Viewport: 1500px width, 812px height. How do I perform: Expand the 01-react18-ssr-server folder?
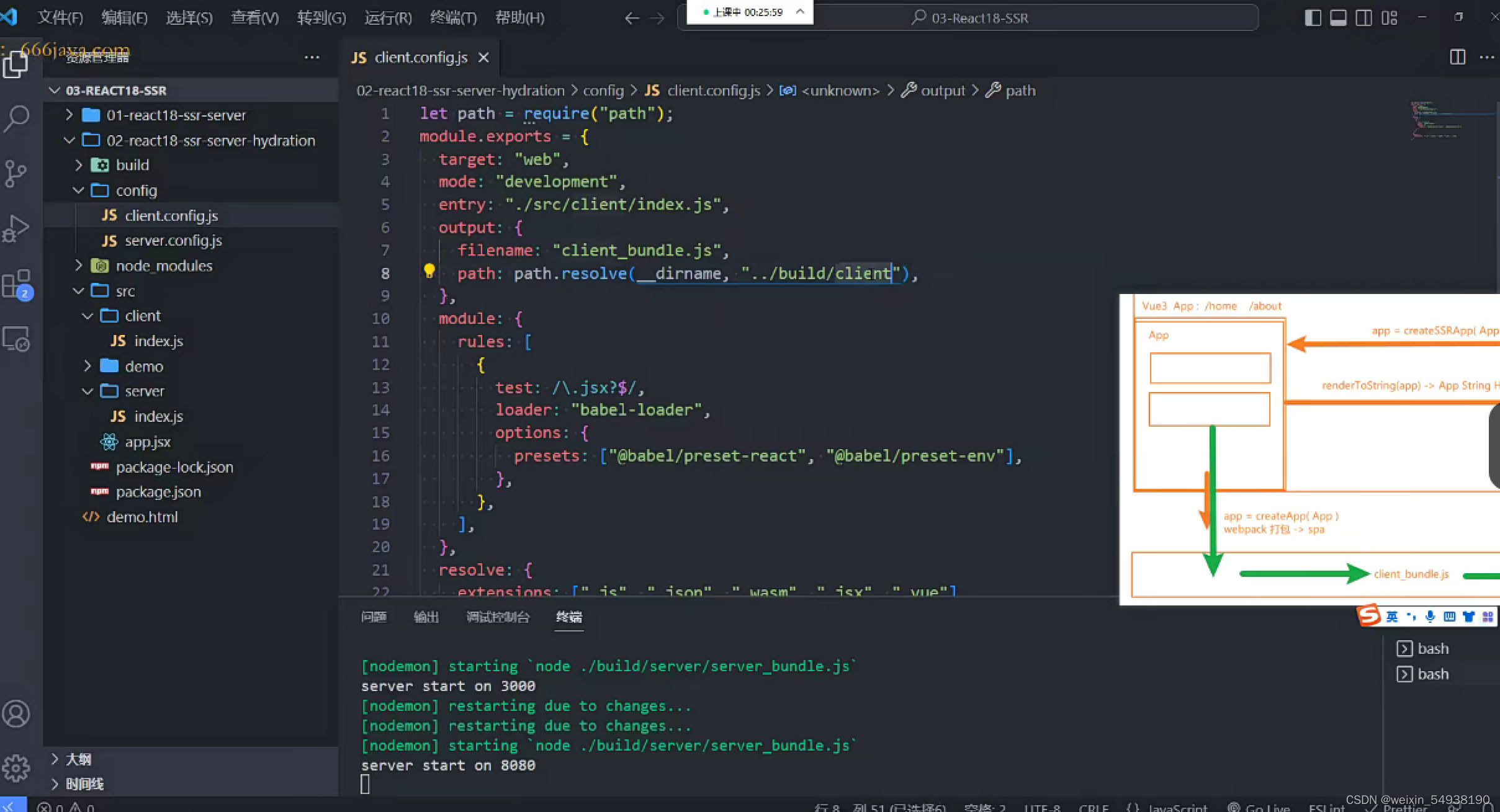[x=176, y=115]
